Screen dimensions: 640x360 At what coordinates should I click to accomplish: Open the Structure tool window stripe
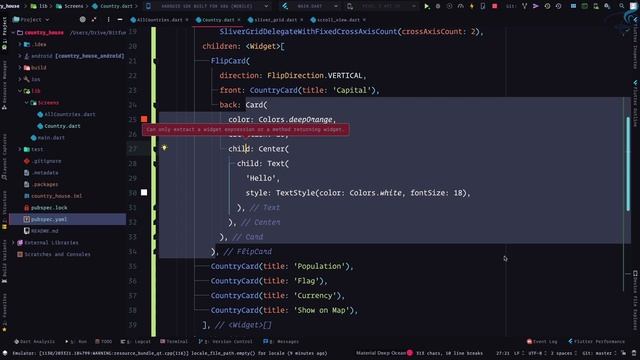coord(4,210)
